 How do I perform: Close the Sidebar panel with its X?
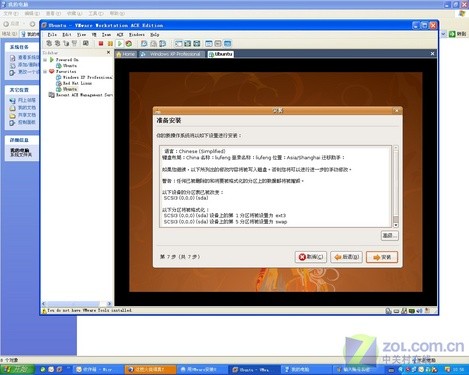[x=108, y=52]
